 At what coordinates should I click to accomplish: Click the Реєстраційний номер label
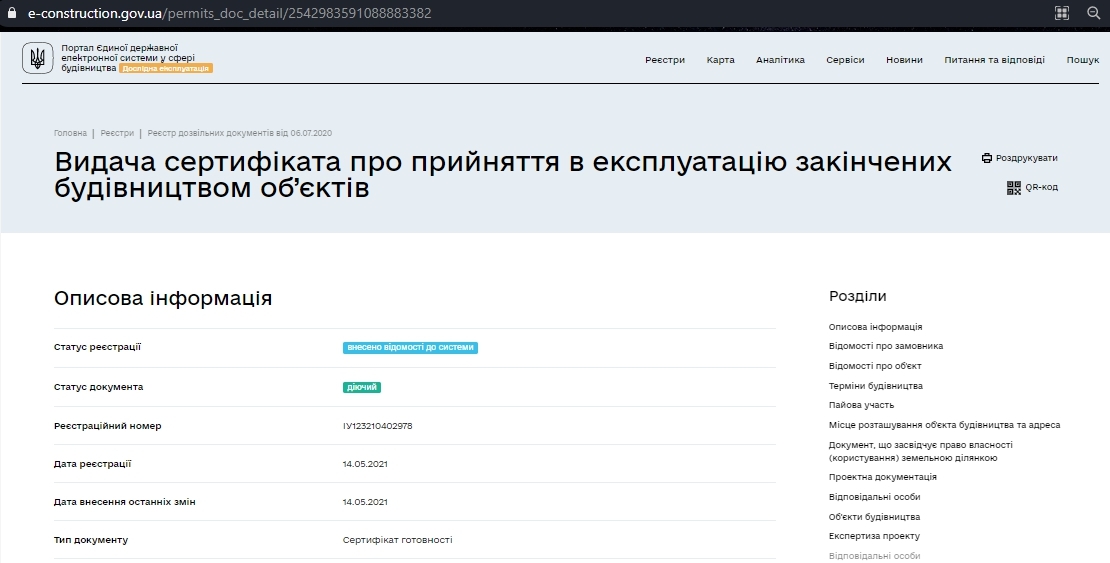pos(108,426)
